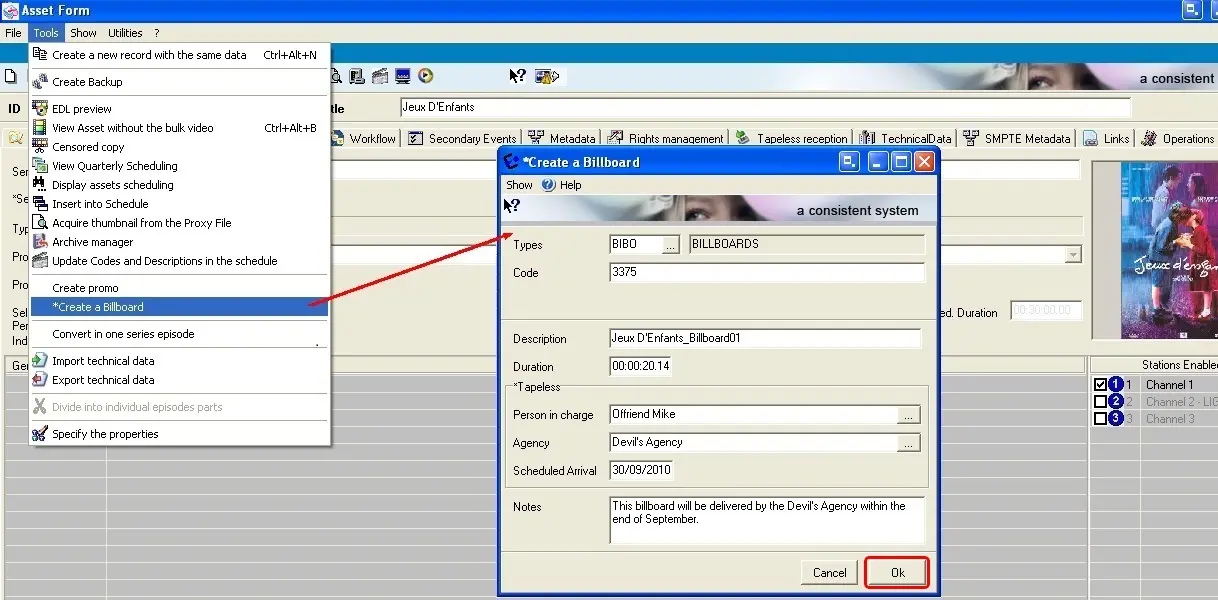Screen dimensions: 1218x600
Task: Enable the Channel 2 station checkbox
Action: click(1100, 402)
